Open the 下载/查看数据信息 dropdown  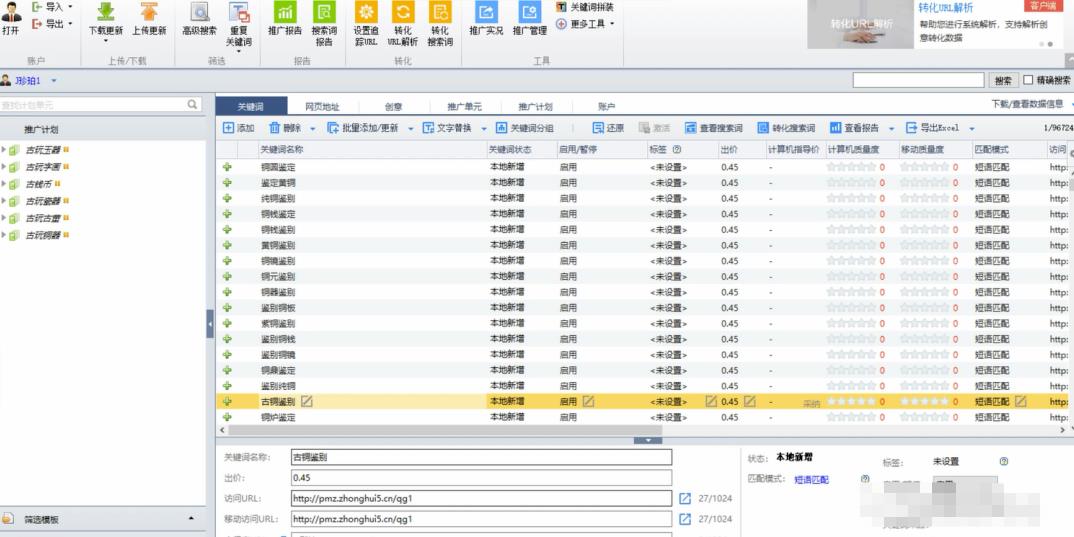1031,104
